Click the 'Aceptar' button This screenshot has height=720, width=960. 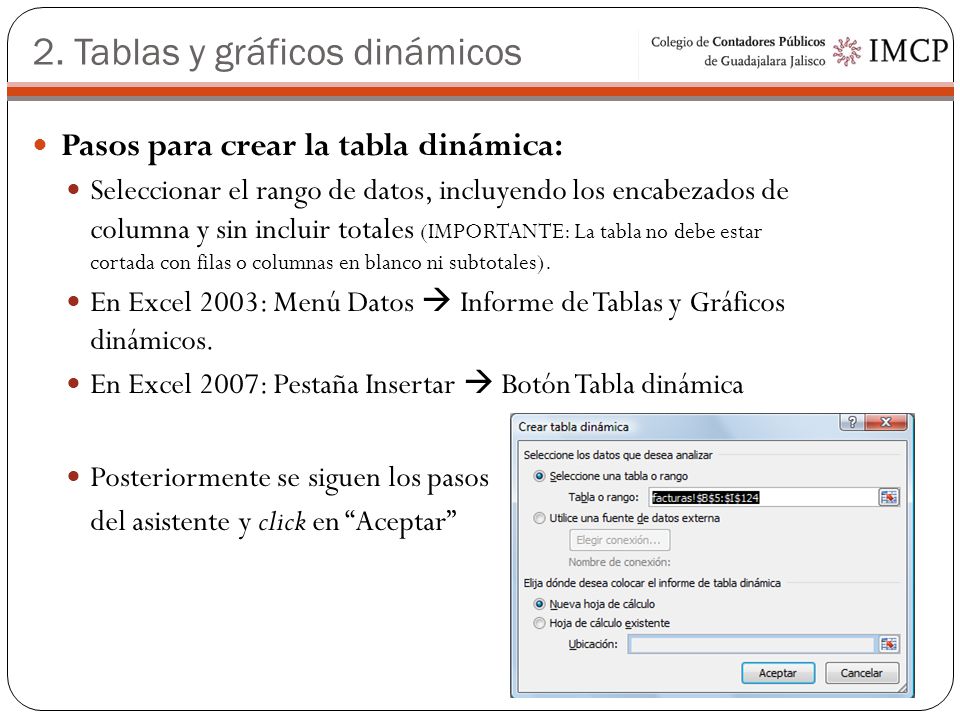(778, 673)
